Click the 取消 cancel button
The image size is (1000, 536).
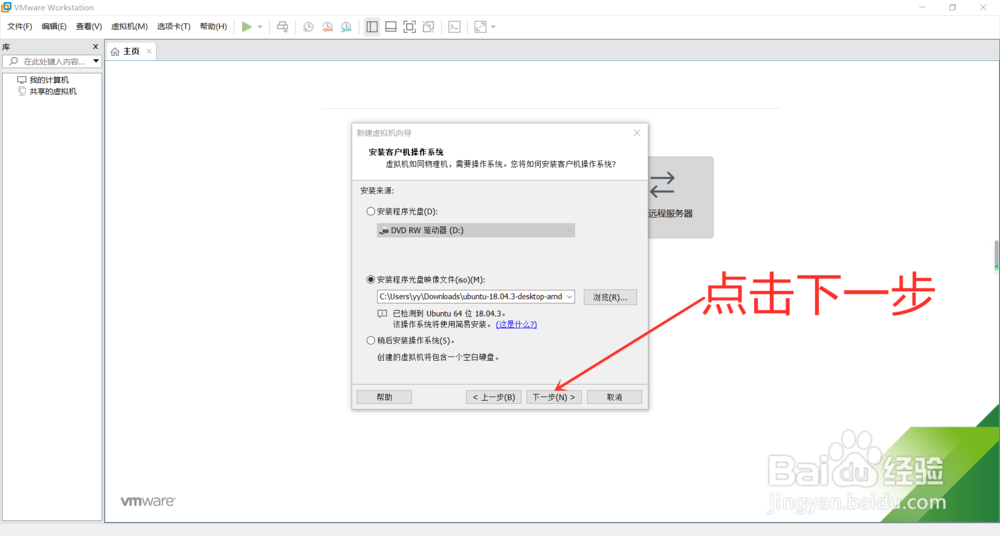point(614,397)
